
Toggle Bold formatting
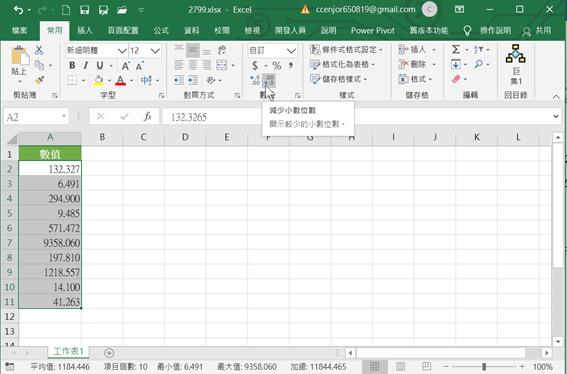coord(72,65)
